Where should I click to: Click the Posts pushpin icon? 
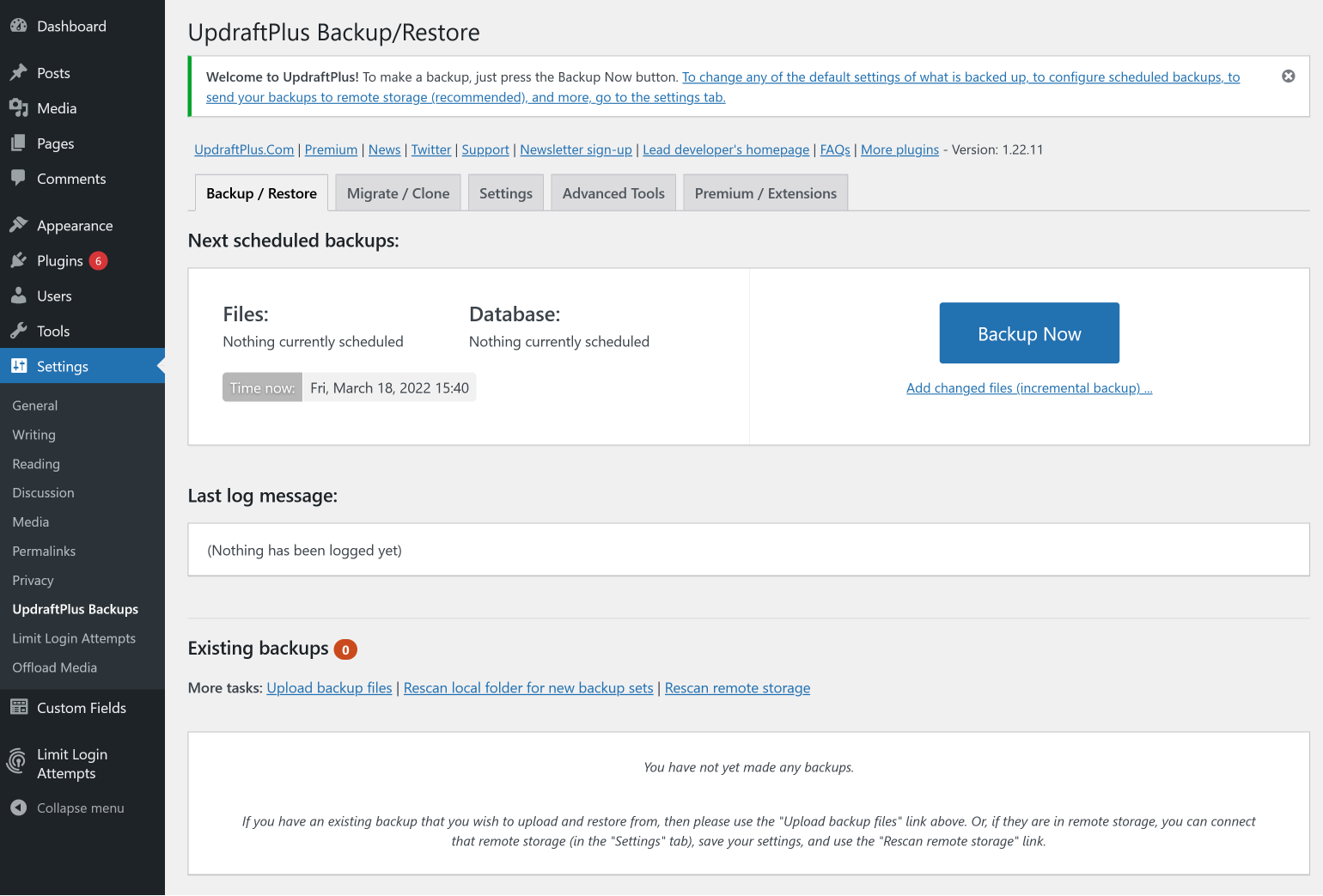pos(19,73)
